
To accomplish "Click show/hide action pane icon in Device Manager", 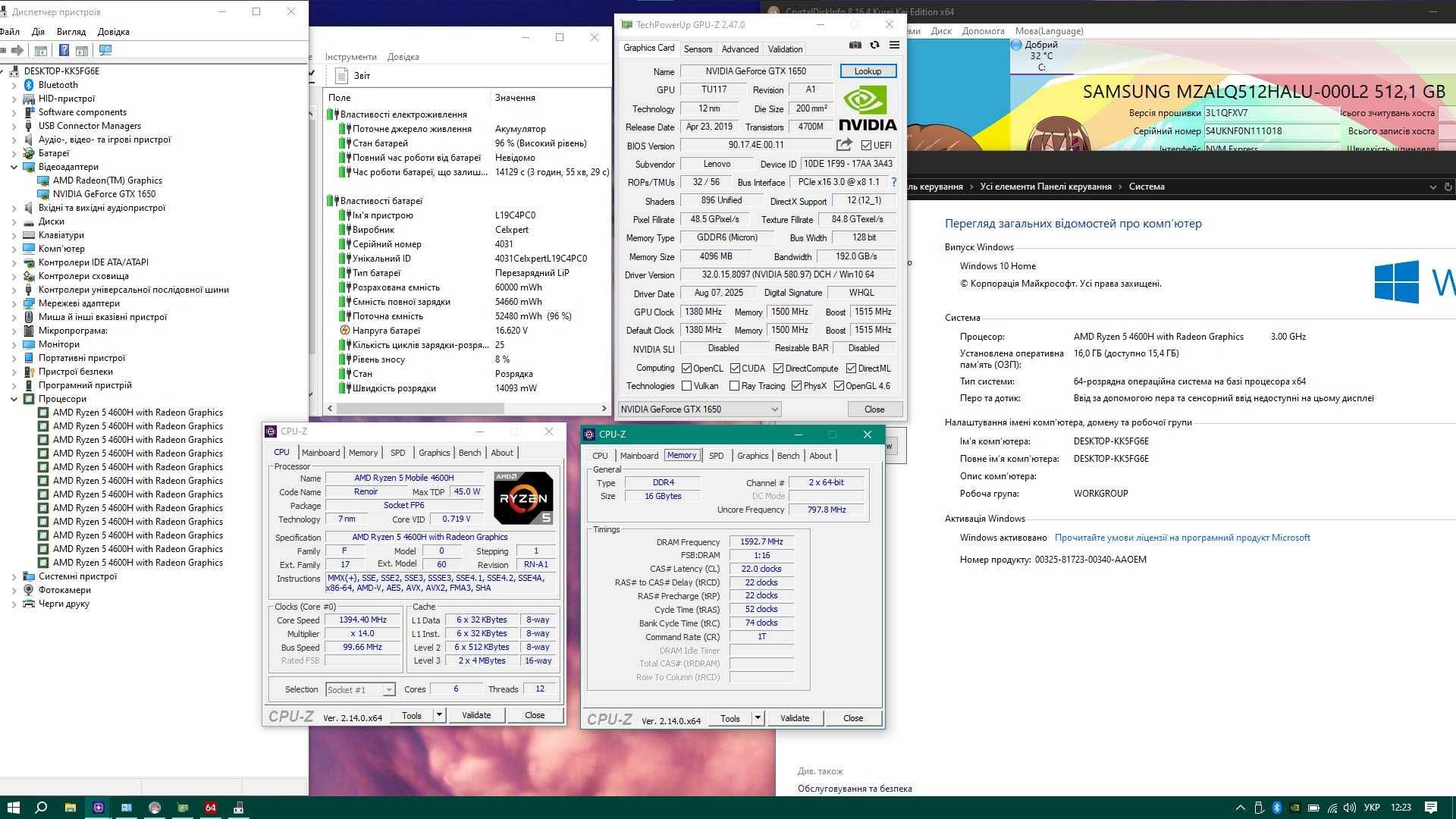I will point(82,50).
